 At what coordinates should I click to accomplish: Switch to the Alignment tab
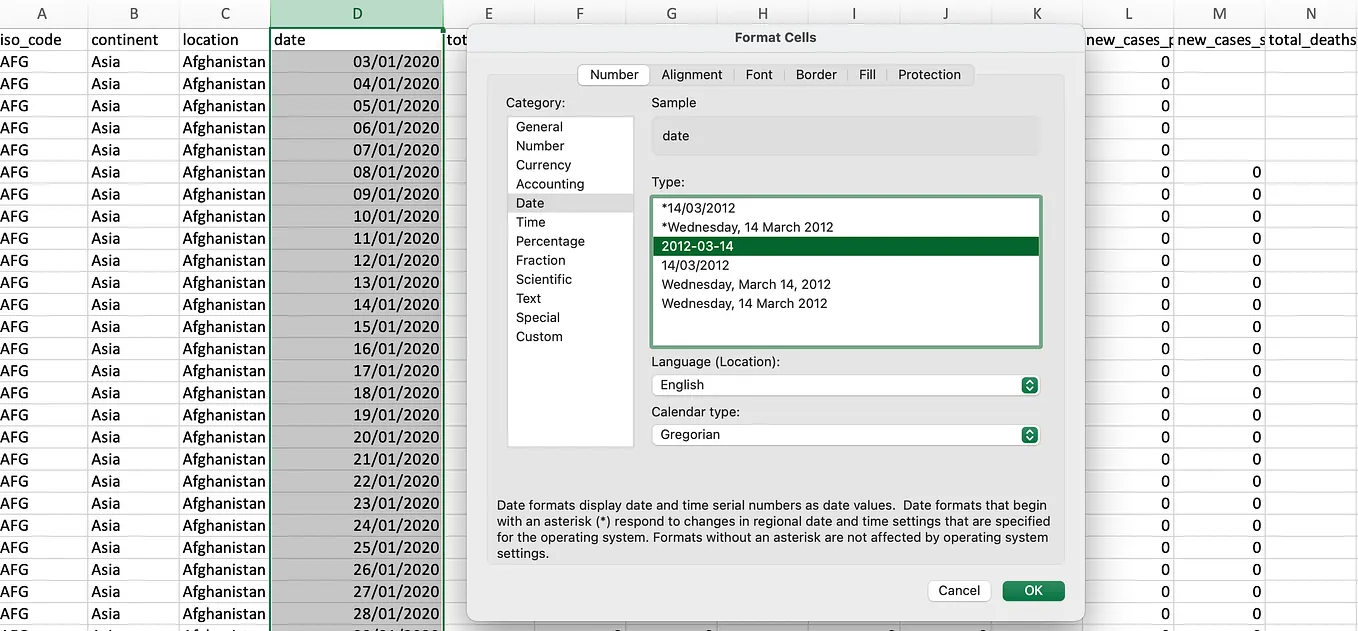(x=691, y=75)
